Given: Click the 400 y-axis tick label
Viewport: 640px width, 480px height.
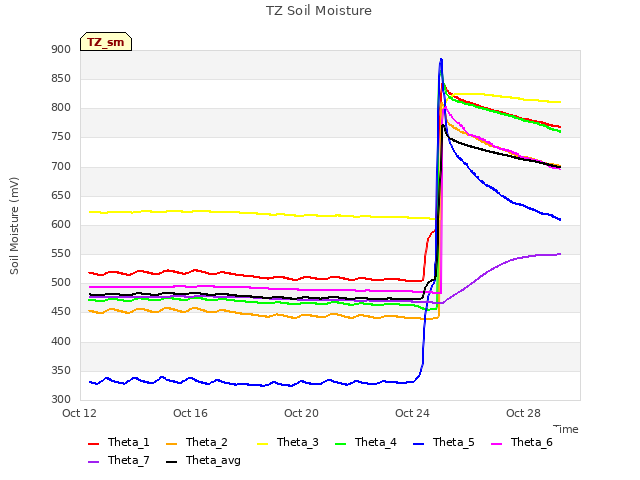Looking at the screenshot, I should click(x=61, y=342).
